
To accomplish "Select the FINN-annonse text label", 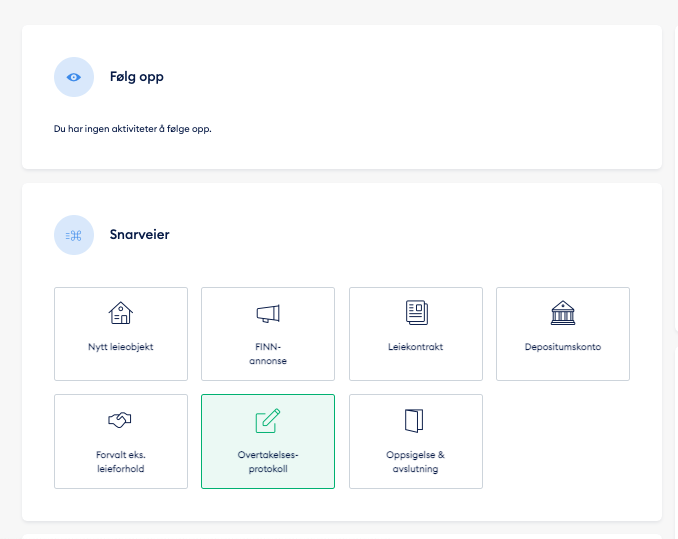I will click(268, 354).
